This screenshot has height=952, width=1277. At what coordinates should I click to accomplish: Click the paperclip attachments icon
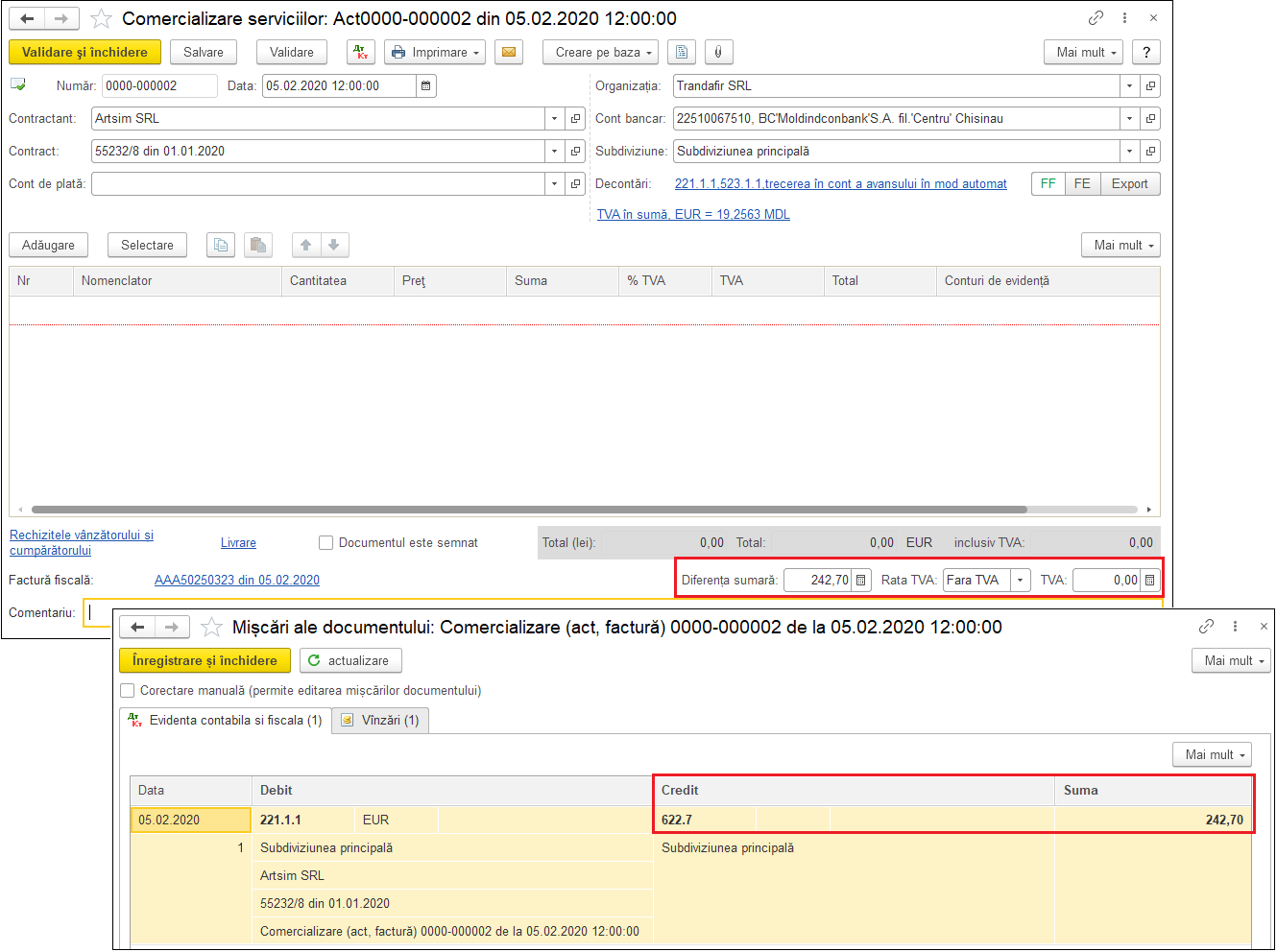click(718, 53)
